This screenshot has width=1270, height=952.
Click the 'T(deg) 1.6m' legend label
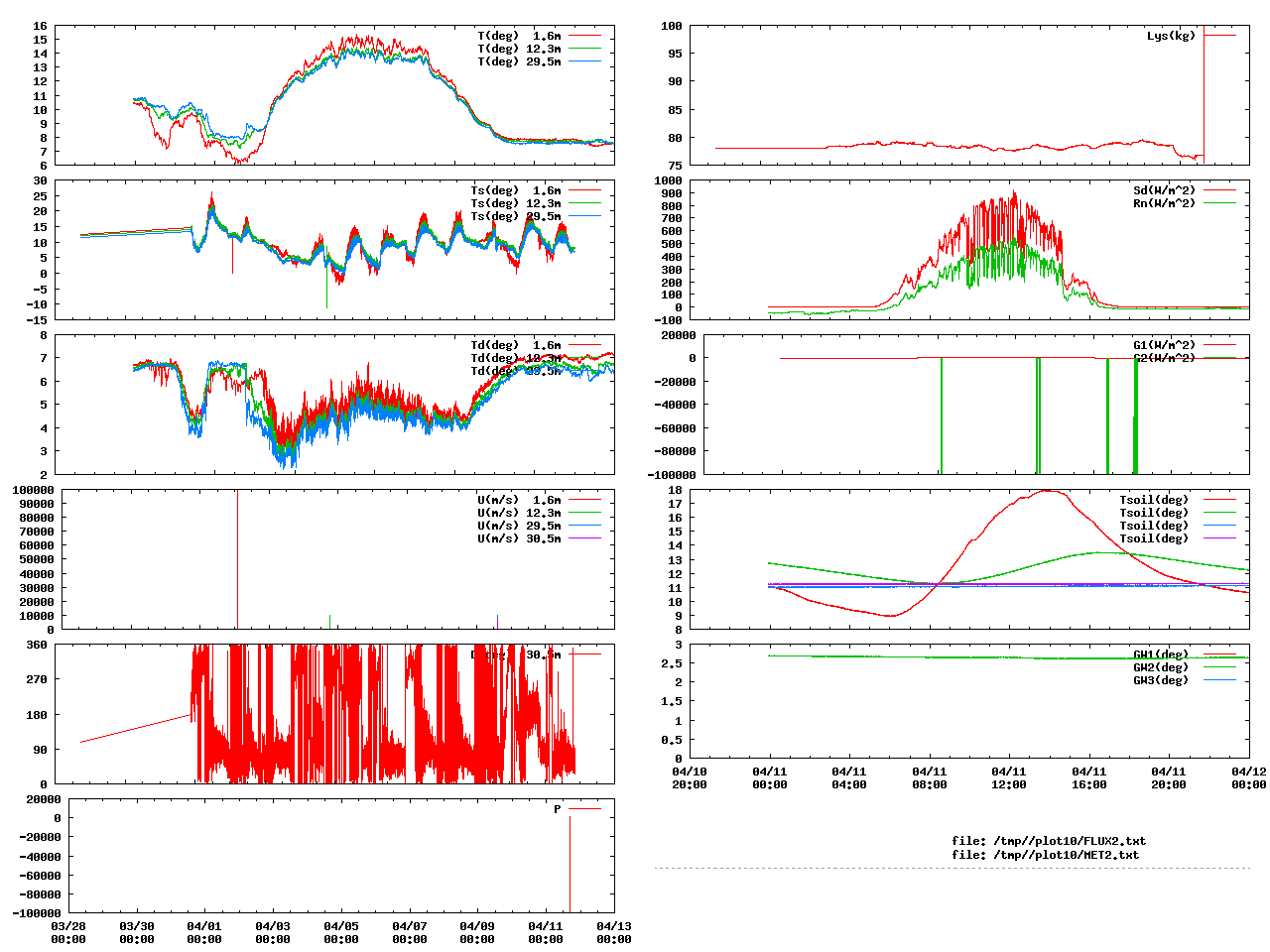(x=519, y=36)
